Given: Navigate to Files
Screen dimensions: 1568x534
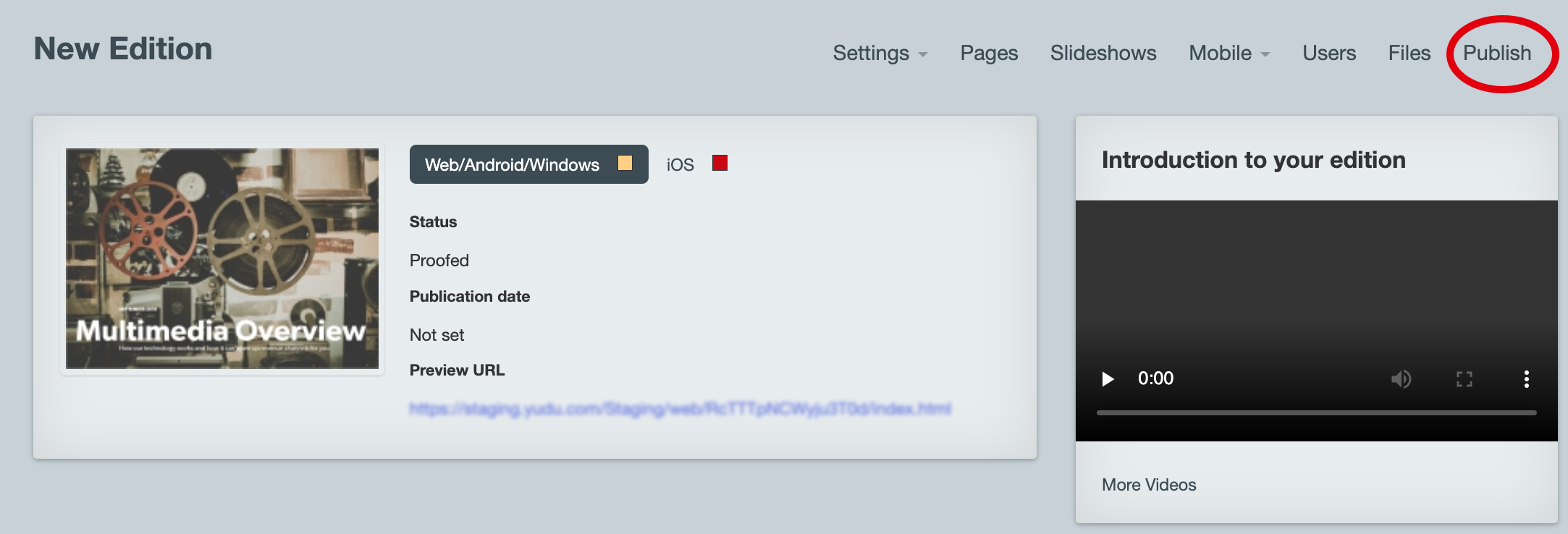Looking at the screenshot, I should [x=1409, y=54].
